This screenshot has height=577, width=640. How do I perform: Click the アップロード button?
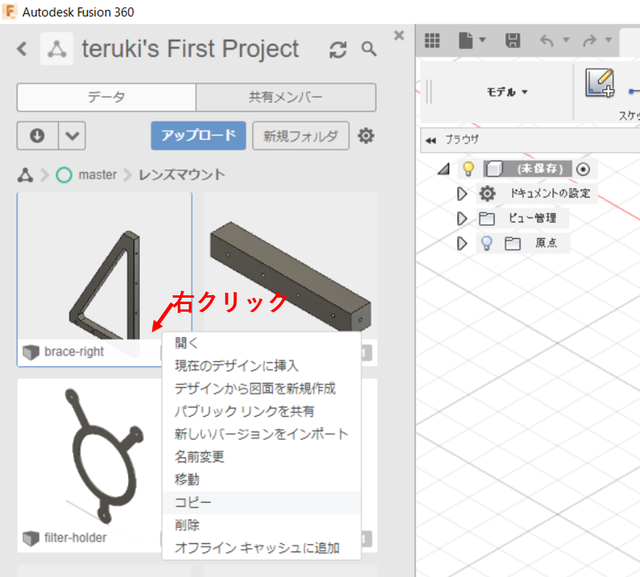pyautogui.click(x=198, y=135)
